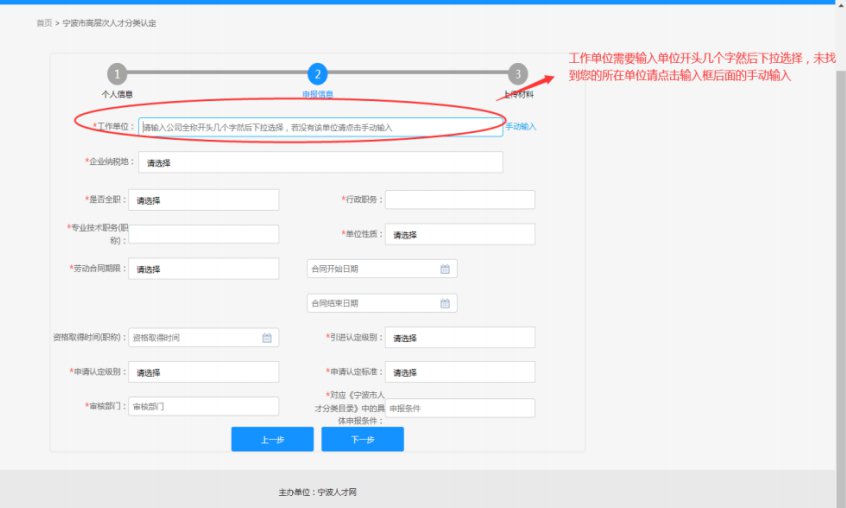The height and width of the screenshot is (508, 846).
Task: Select the 劳动合同期限 dropdown
Action: [x=204, y=268]
